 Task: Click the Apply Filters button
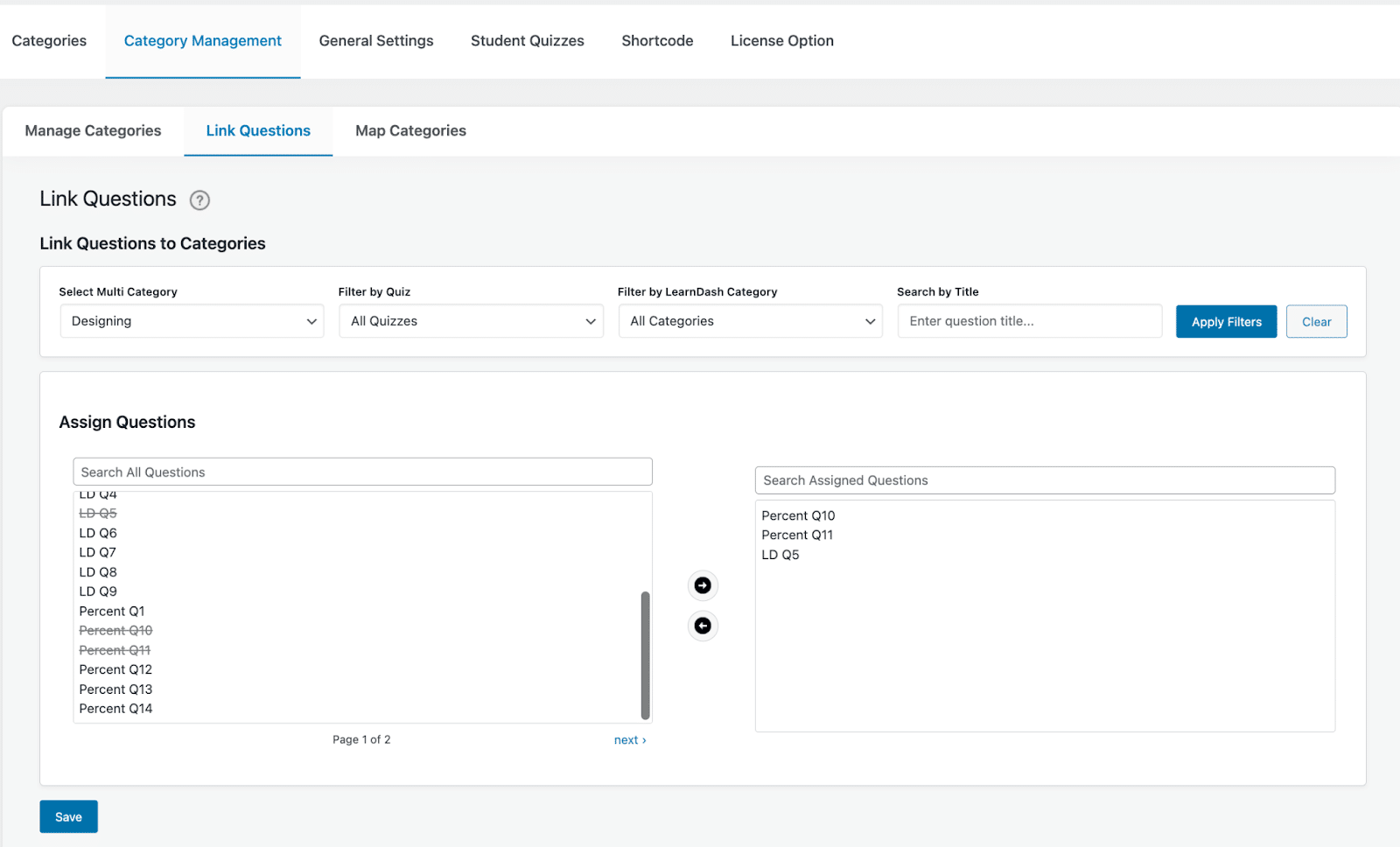(1226, 322)
